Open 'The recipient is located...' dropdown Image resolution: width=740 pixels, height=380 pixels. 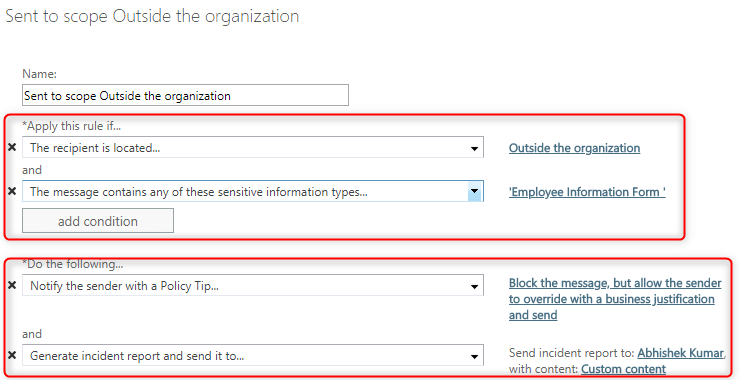(x=252, y=147)
